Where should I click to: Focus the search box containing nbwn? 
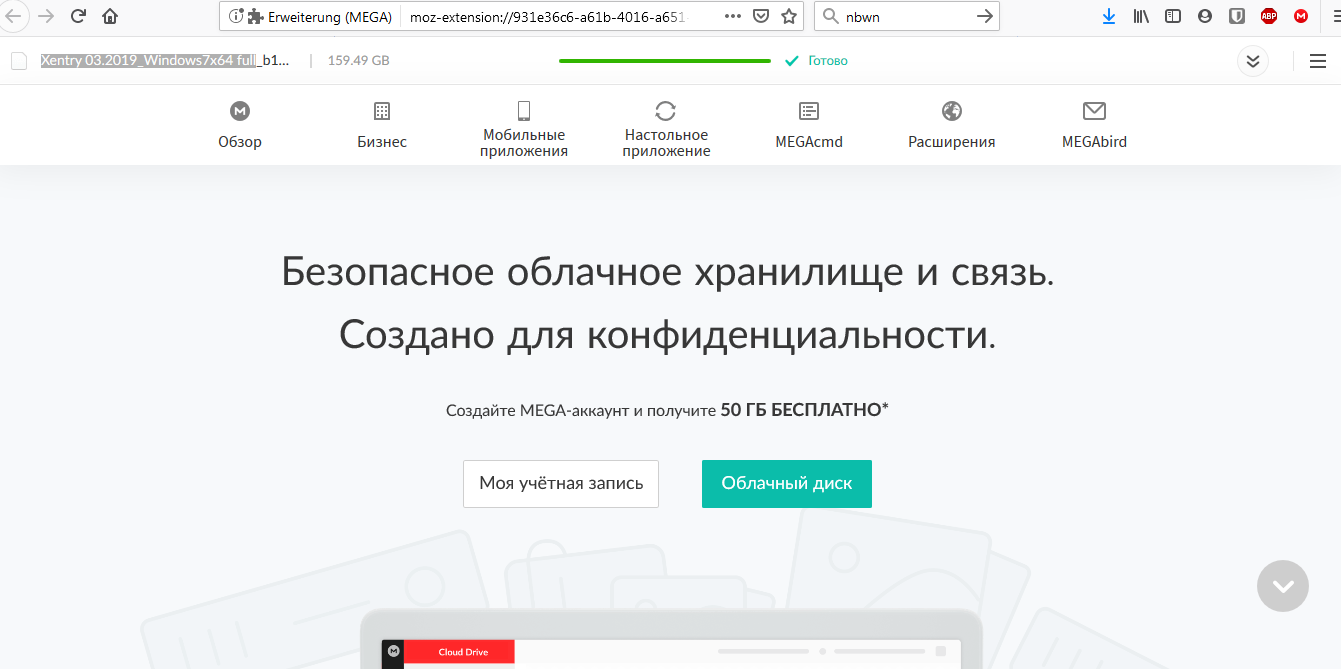pos(906,16)
